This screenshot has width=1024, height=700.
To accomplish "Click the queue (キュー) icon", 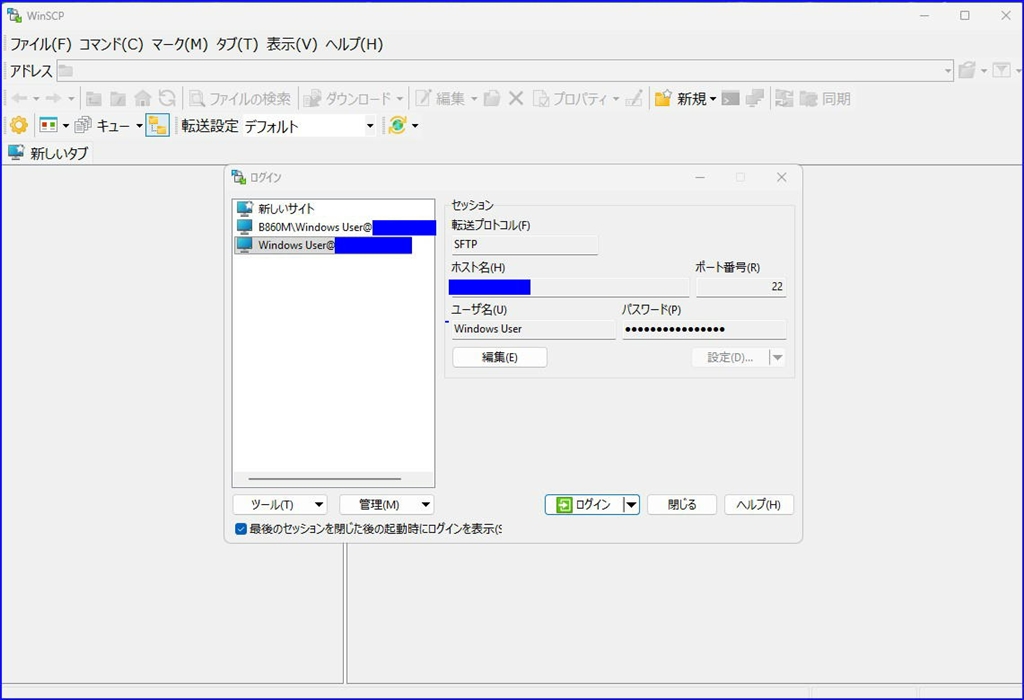I will (x=83, y=125).
